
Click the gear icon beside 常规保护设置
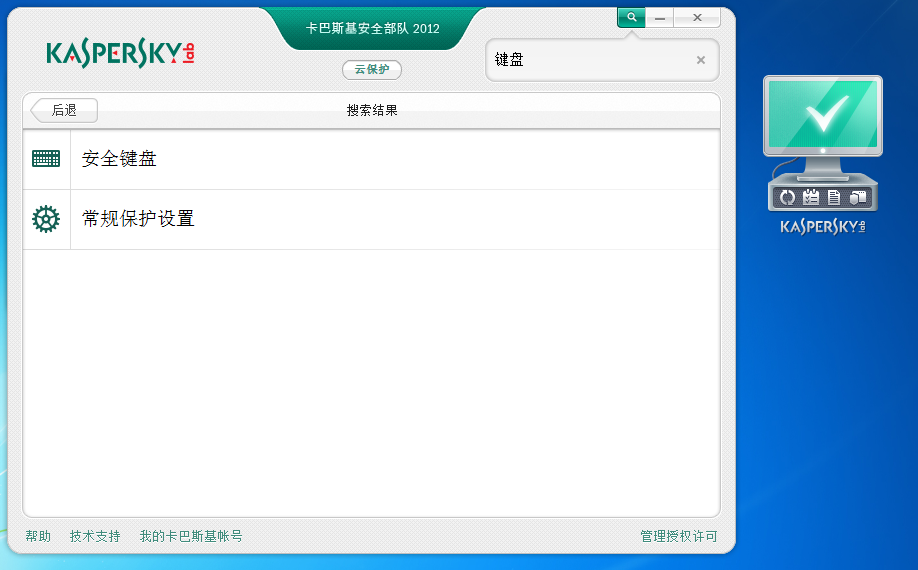(46, 219)
